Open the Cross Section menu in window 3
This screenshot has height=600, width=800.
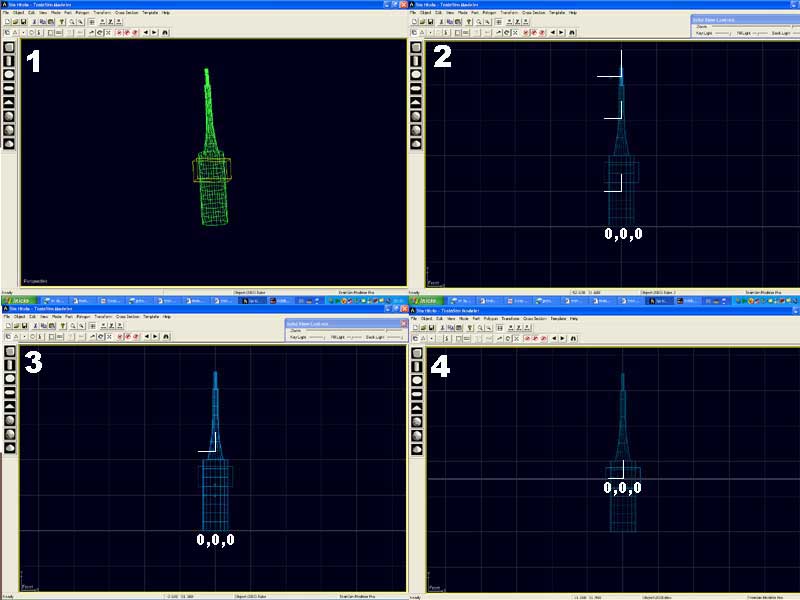point(127,317)
